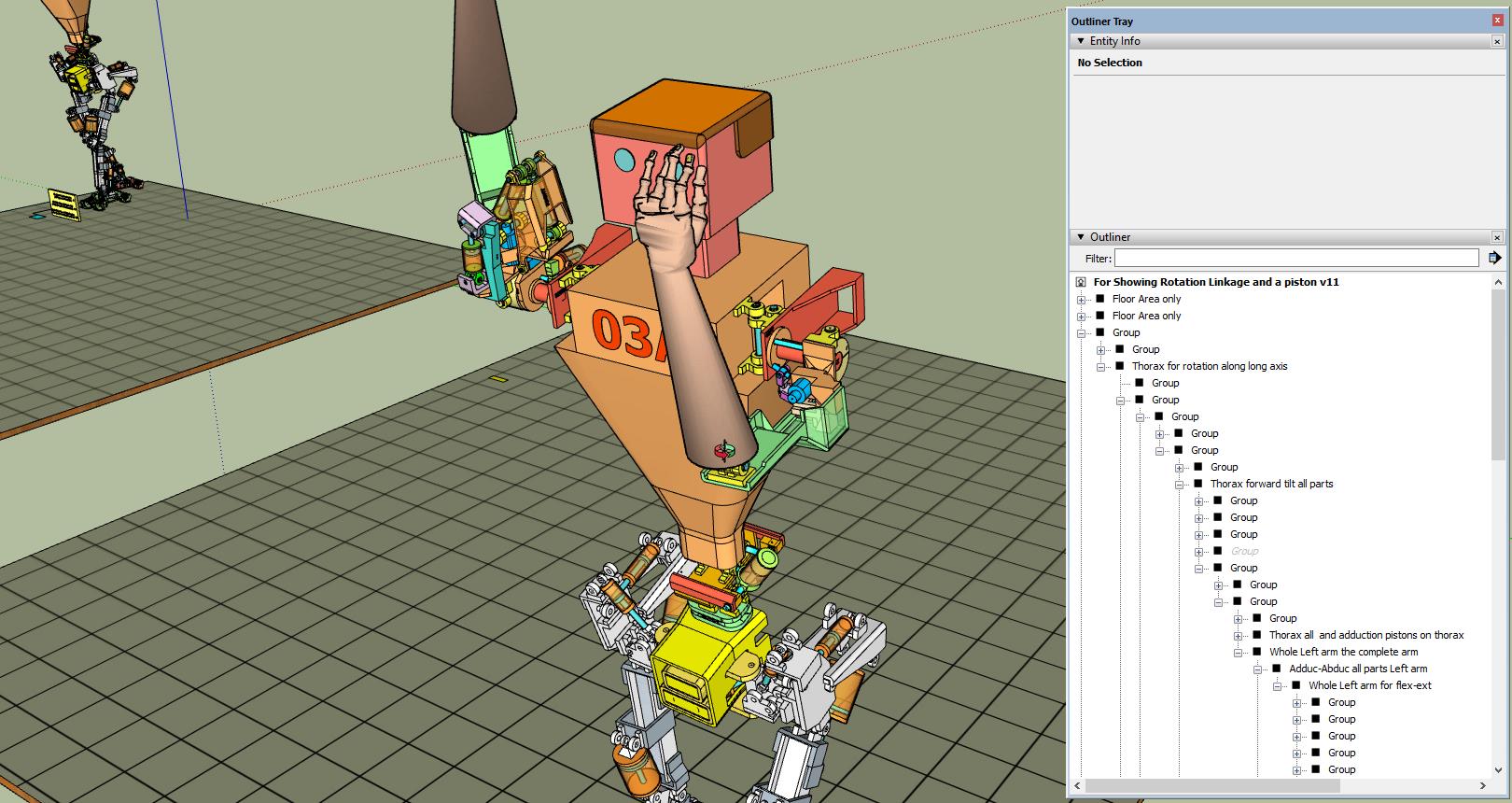Select the second Floor Area only item
Viewport: 1512px width, 803px height.
[x=1146, y=316]
